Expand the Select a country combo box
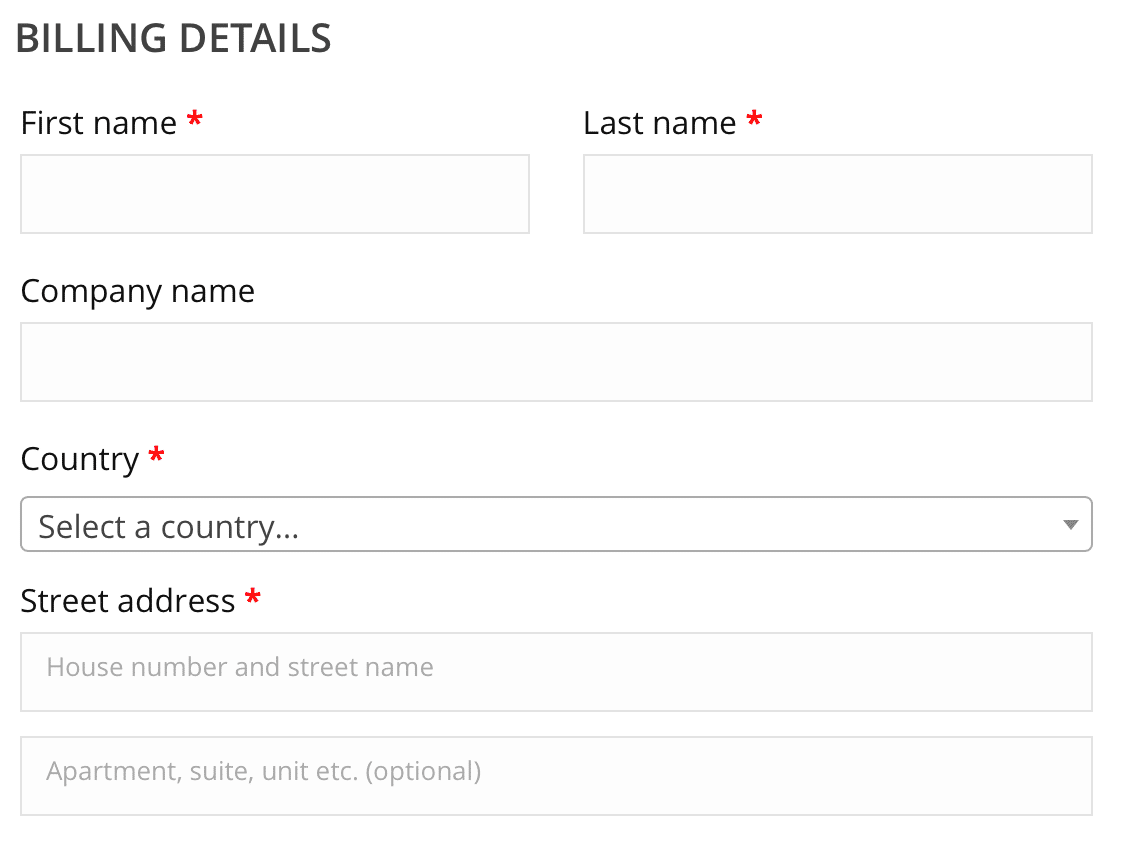 pos(556,524)
